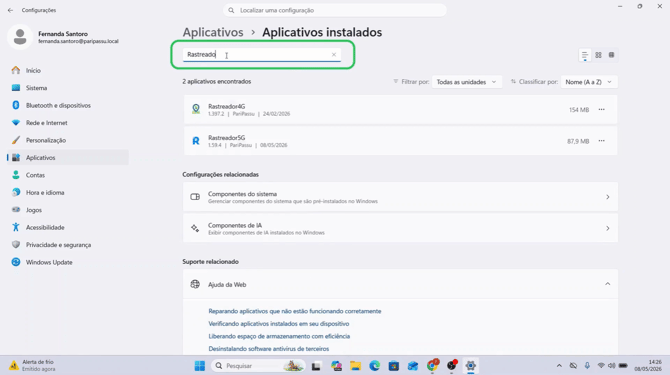This screenshot has height=375, width=670.
Task: Open Privacidade e segurança settings
Action: coord(68,245)
